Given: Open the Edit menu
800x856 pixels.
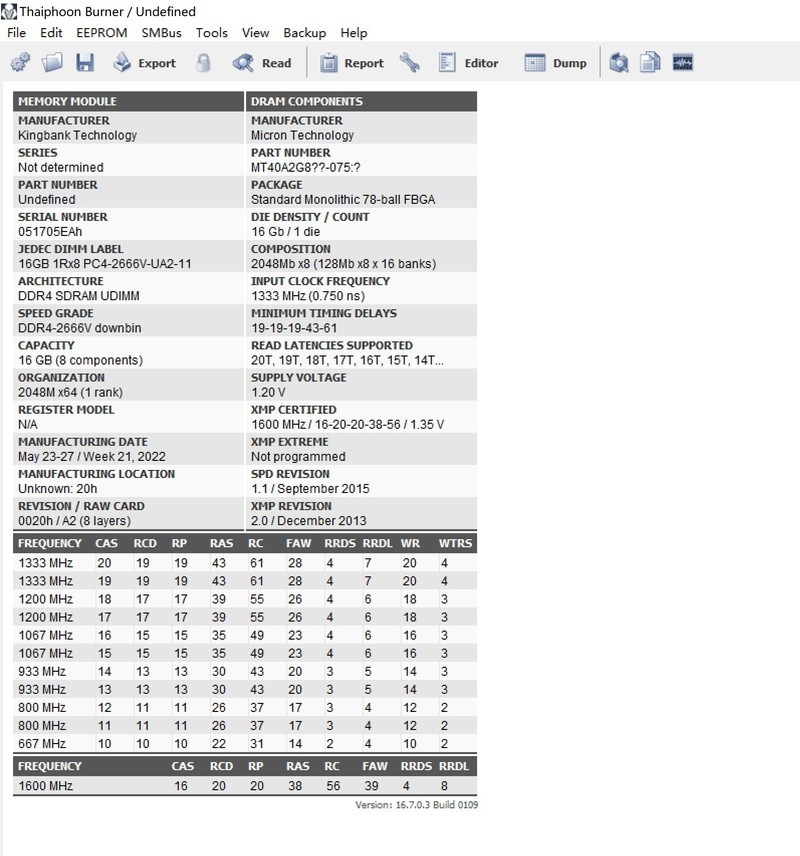Looking at the screenshot, I should point(51,33).
